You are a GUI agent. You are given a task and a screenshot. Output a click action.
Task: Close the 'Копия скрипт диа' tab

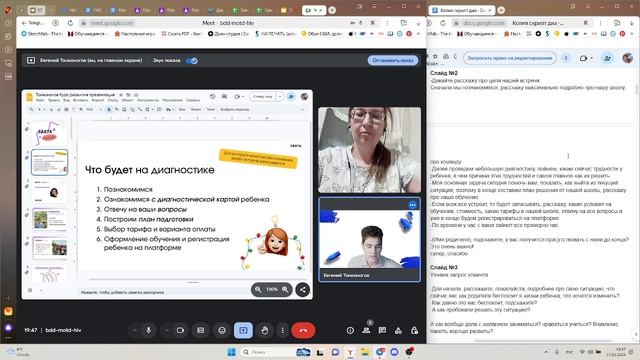click(490, 10)
